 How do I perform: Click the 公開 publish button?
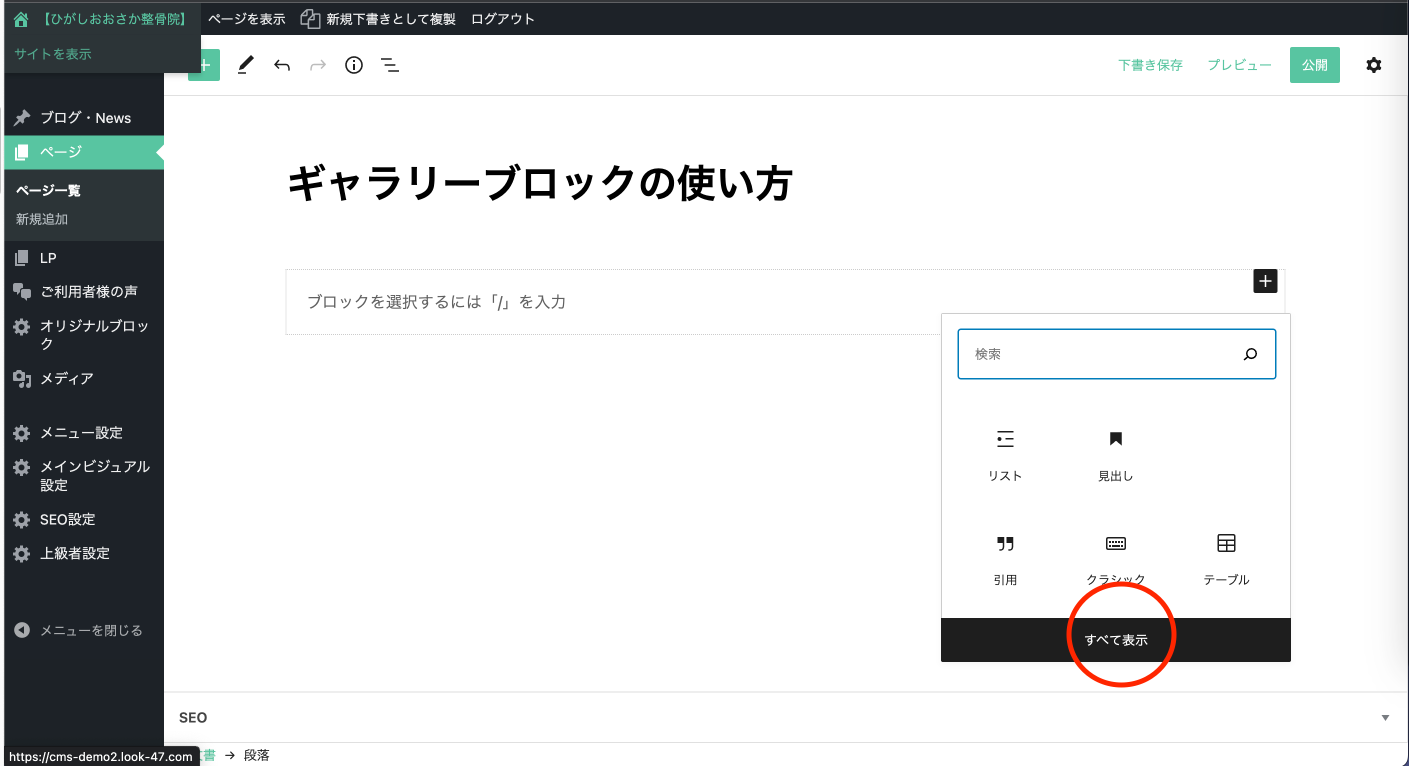1314,65
